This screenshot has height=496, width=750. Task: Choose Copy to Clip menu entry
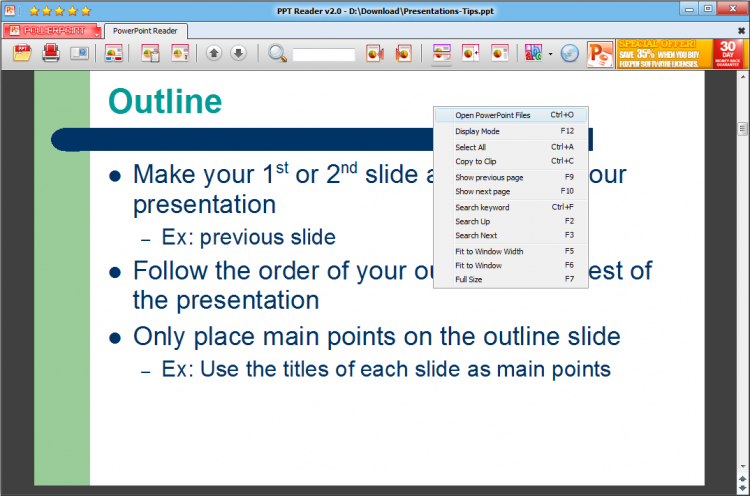[511, 161]
